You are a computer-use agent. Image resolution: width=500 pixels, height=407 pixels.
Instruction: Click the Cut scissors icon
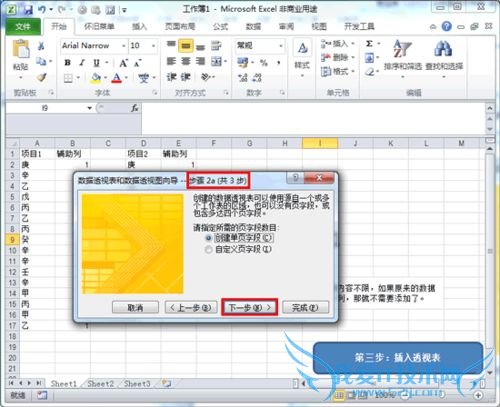tap(41, 46)
